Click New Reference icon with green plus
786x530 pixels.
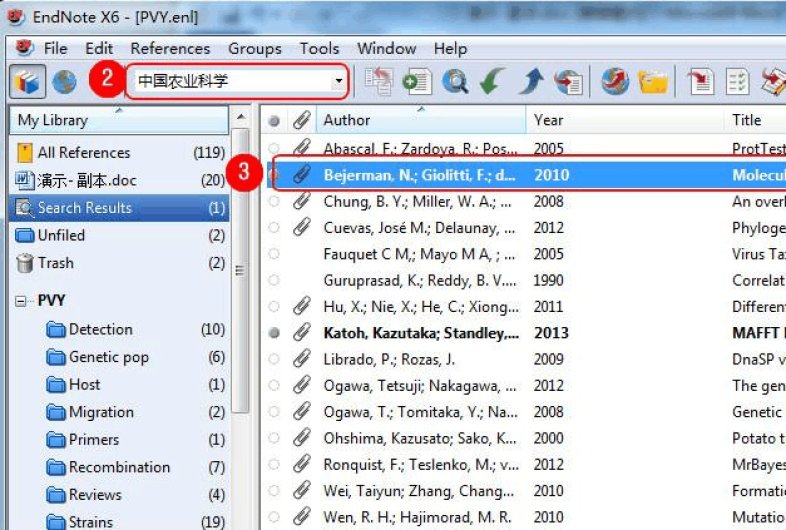coord(417,81)
